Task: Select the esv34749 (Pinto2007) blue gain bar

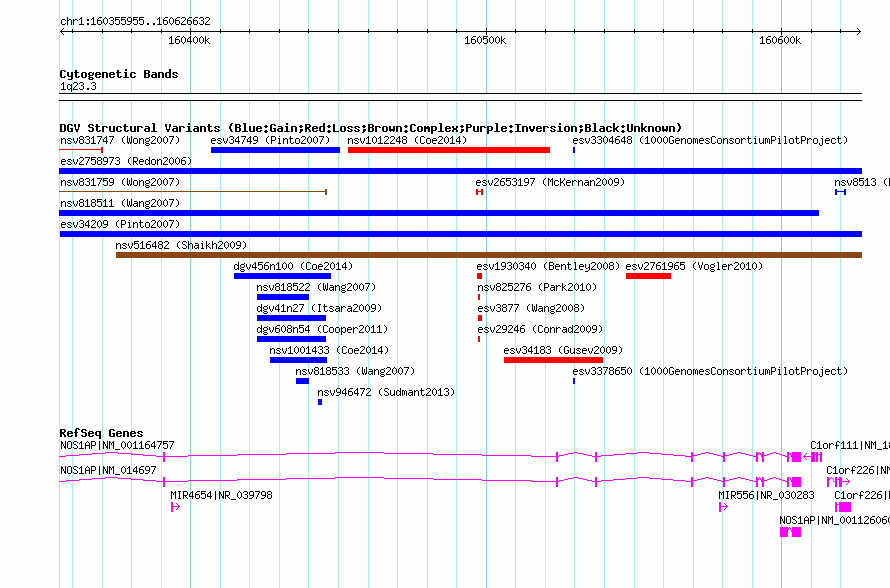Action: click(x=275, y=150)
